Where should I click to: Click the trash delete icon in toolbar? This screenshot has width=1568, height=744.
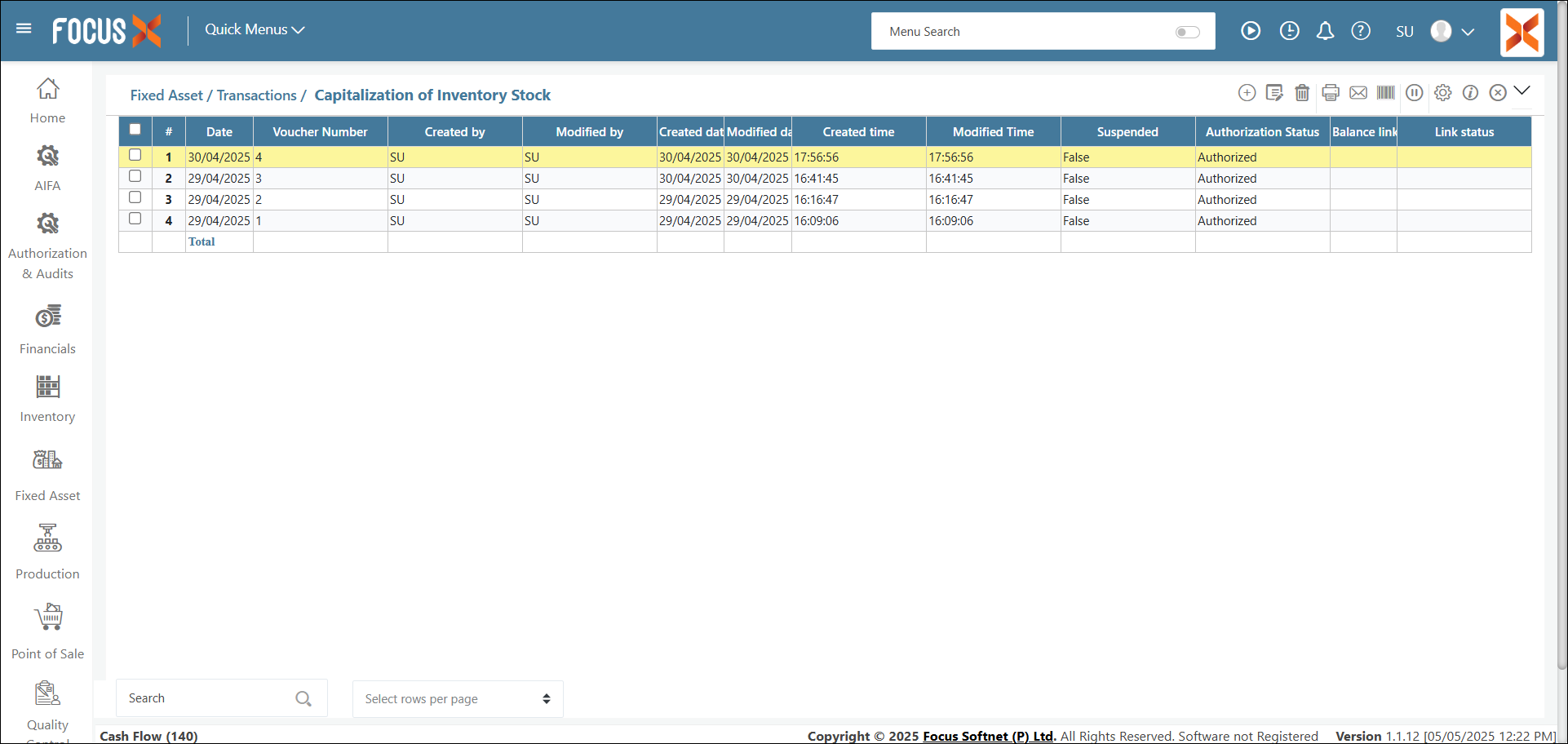[x=1302, y=93]
